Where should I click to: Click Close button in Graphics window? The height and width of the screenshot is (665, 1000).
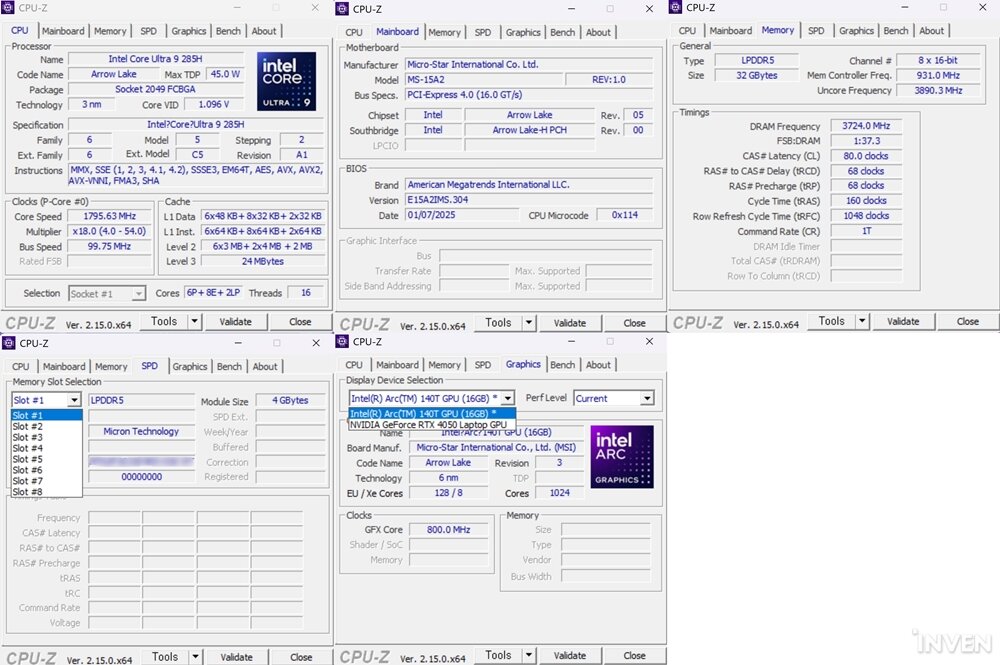point(634,656)
